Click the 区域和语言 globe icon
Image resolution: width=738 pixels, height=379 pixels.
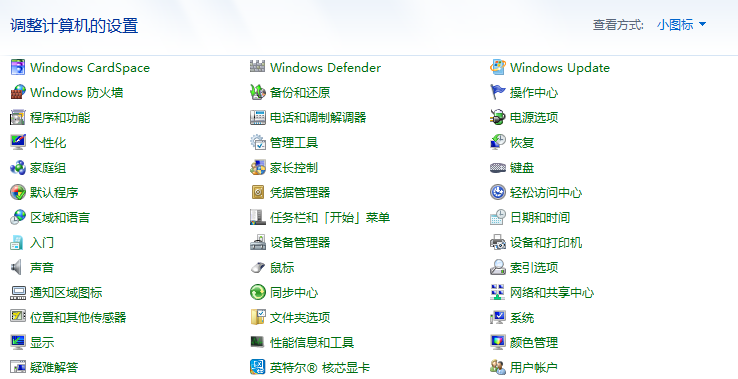(18, 217)
